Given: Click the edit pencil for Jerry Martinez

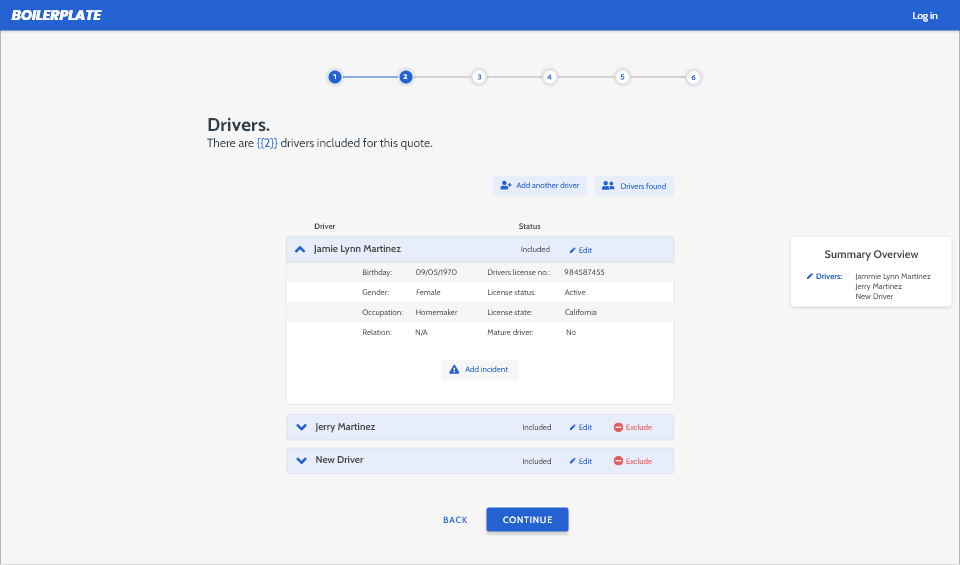Looking at the screenshot, I should click(x=573, y=428).
